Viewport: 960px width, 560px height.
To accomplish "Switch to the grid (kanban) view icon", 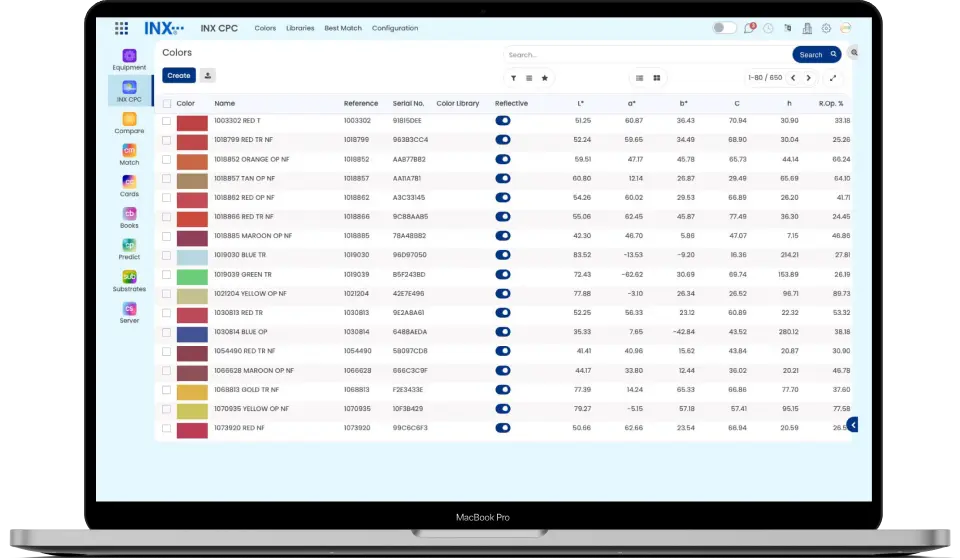I will click(657, 77).
